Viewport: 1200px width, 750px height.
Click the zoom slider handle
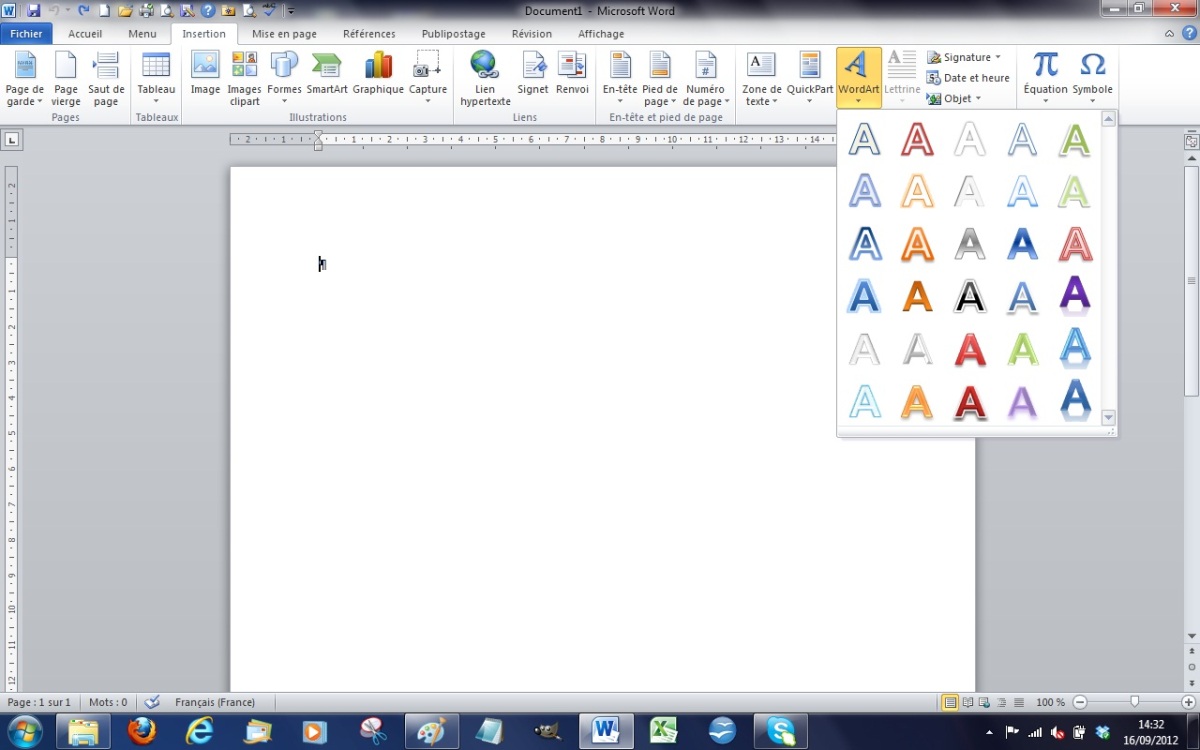point(1134,702)
